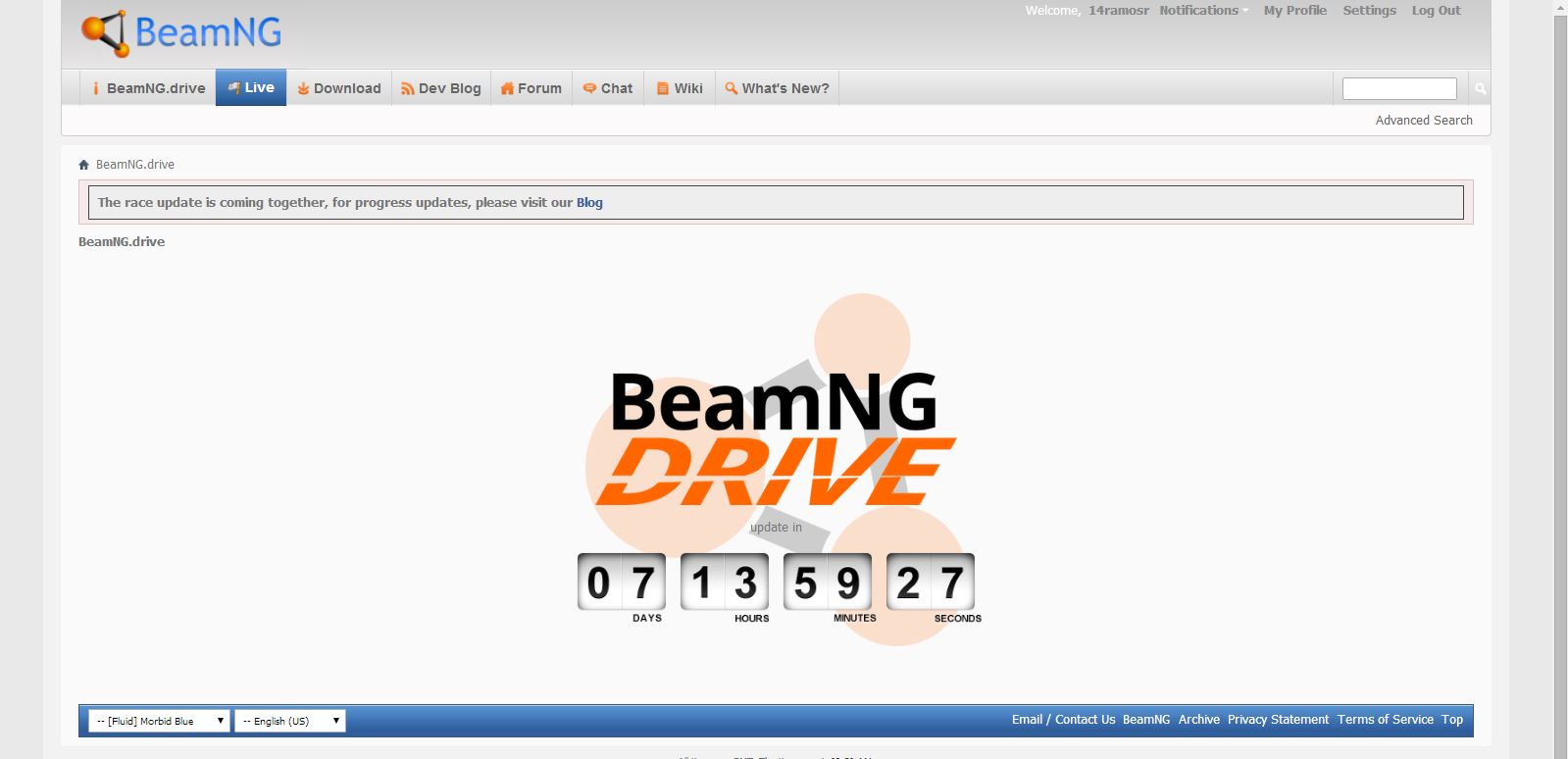
Task: Open the Download nav tab
Action: tap(339, 88)
